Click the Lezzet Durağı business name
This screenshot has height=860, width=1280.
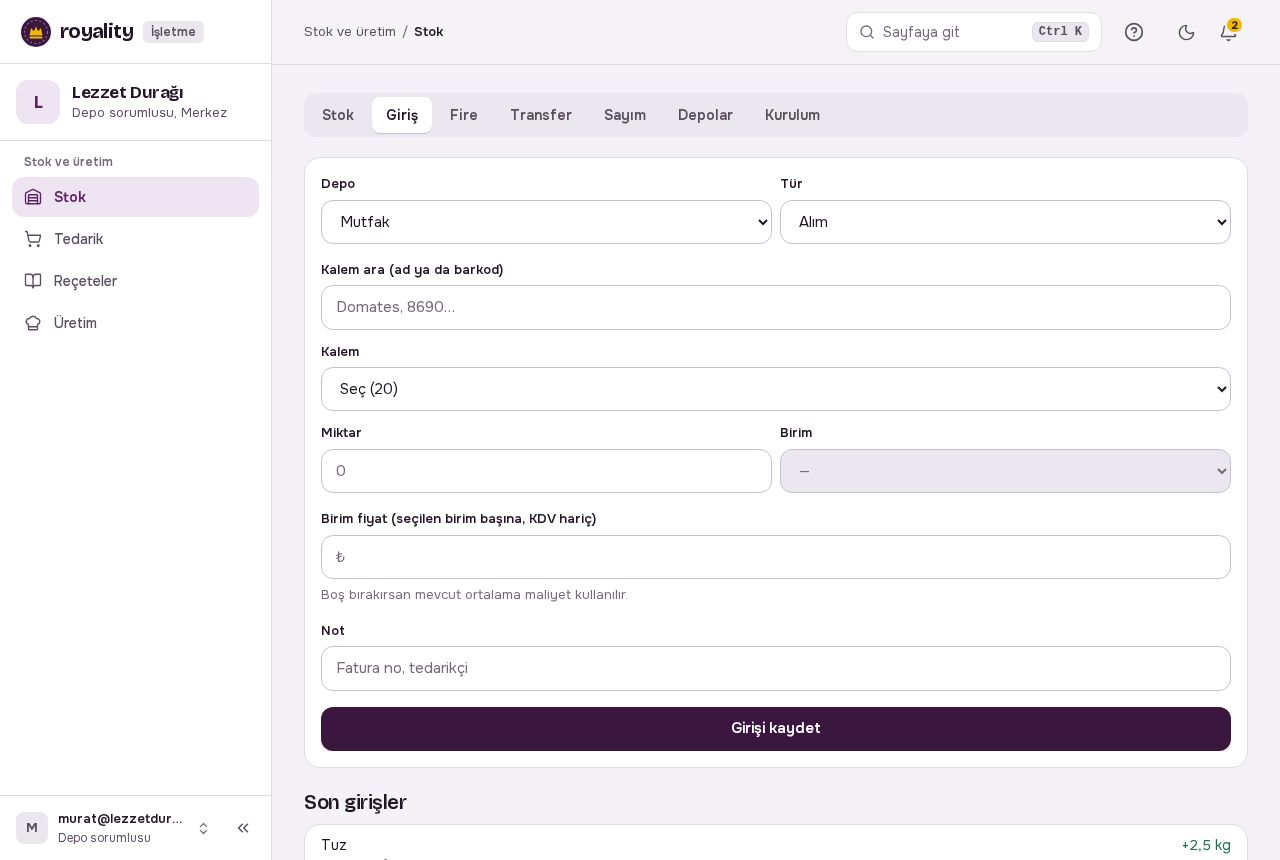[x=127, y=92]
